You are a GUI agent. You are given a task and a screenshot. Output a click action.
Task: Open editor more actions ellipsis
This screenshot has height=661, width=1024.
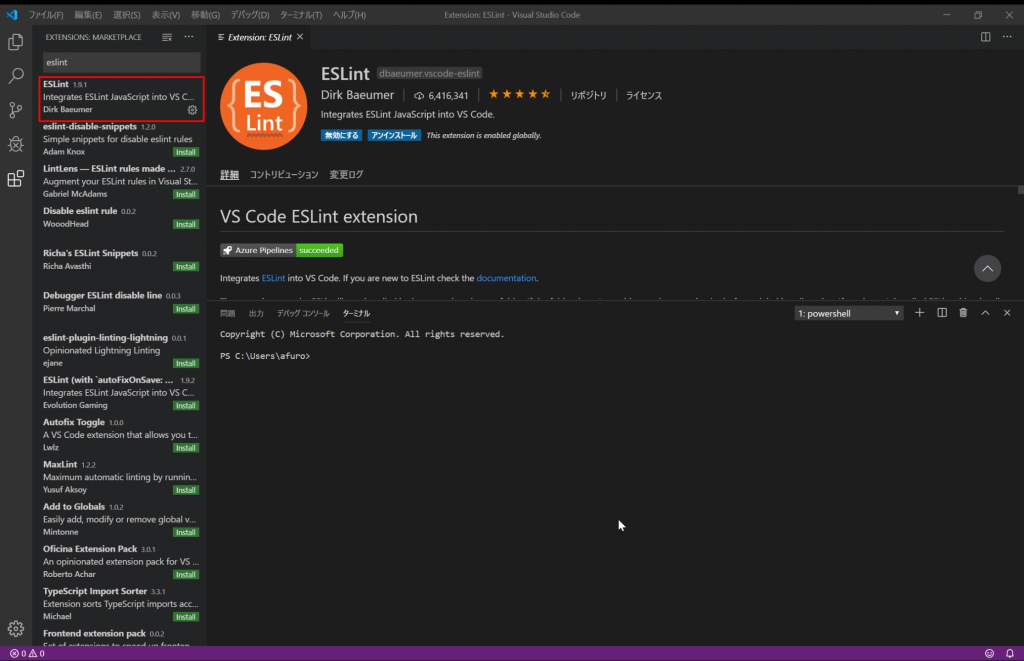click(1007, 37)
